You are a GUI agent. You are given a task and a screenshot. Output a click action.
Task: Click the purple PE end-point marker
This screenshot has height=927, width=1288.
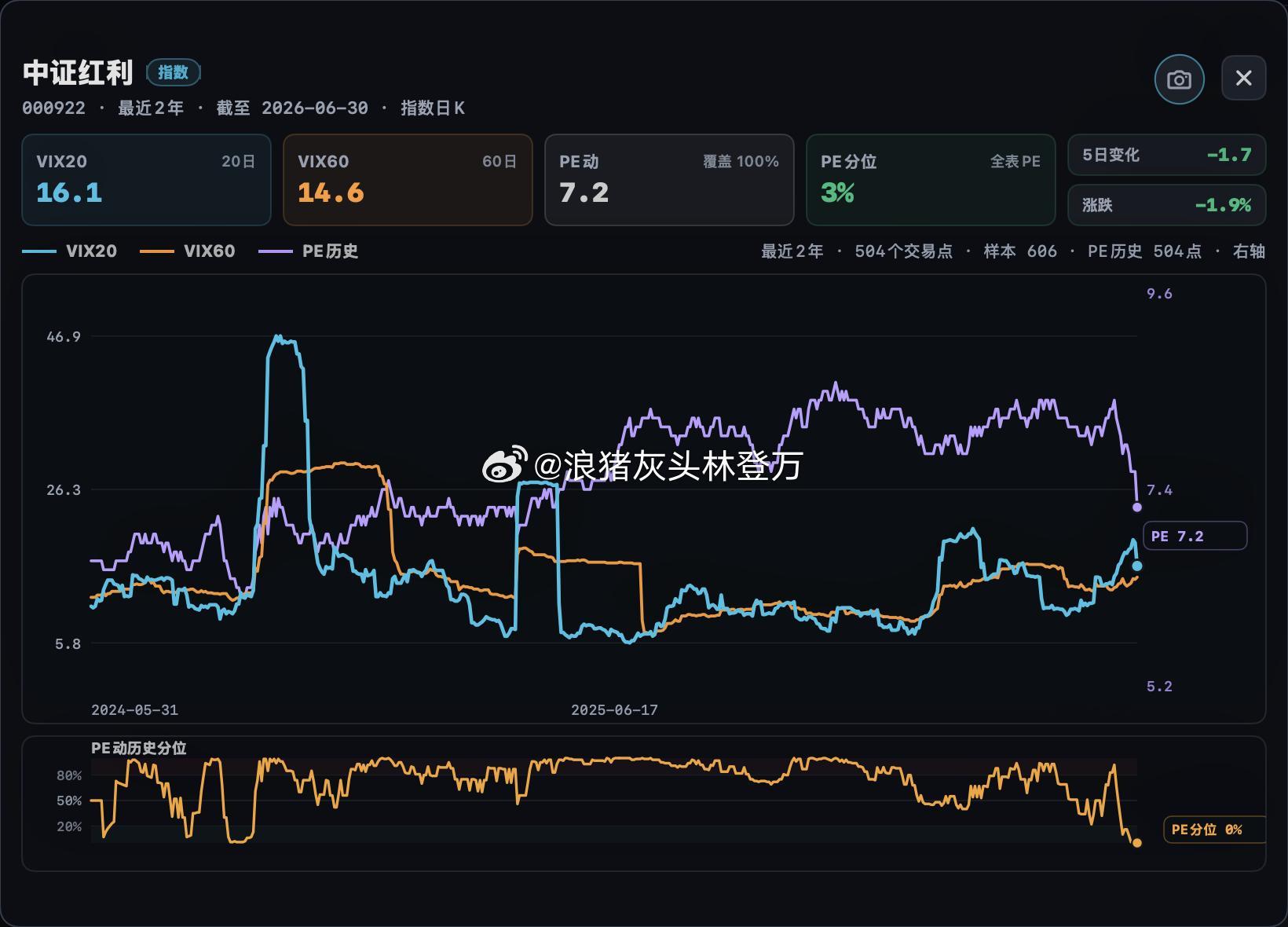pos(1136,507)
